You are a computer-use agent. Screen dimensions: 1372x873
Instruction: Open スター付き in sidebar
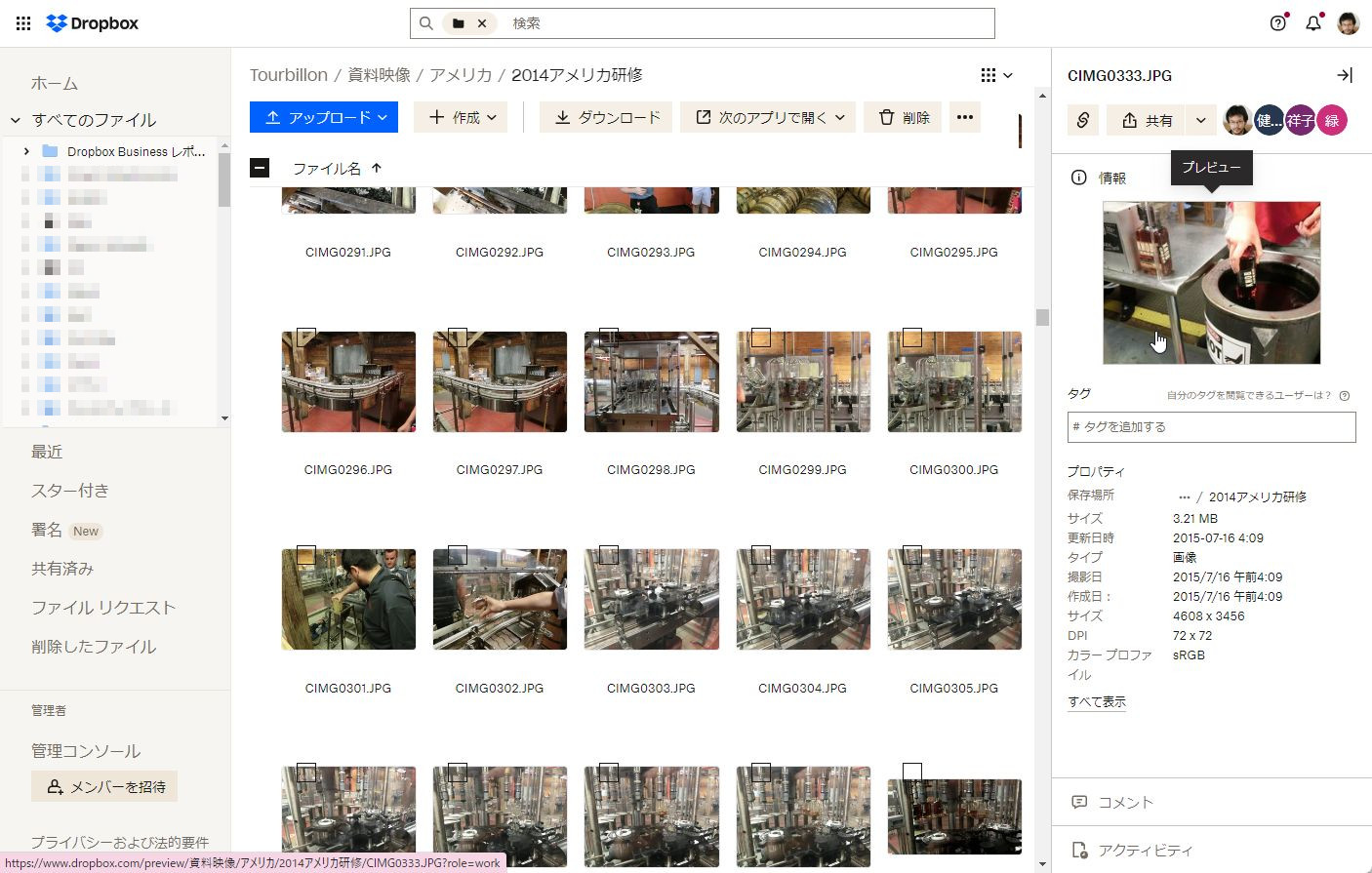(70, 491)
